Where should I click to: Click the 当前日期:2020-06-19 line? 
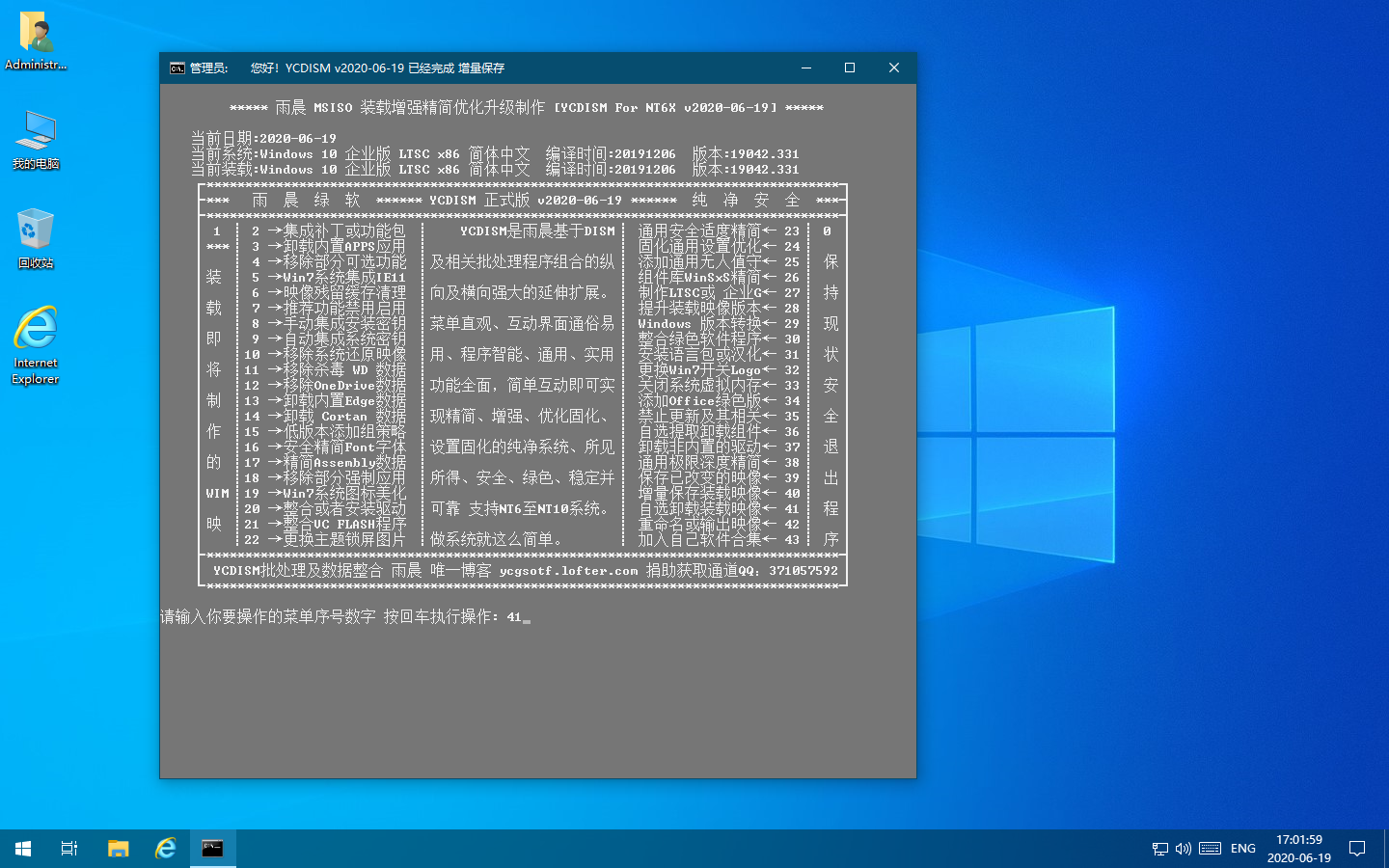[263, 139]
